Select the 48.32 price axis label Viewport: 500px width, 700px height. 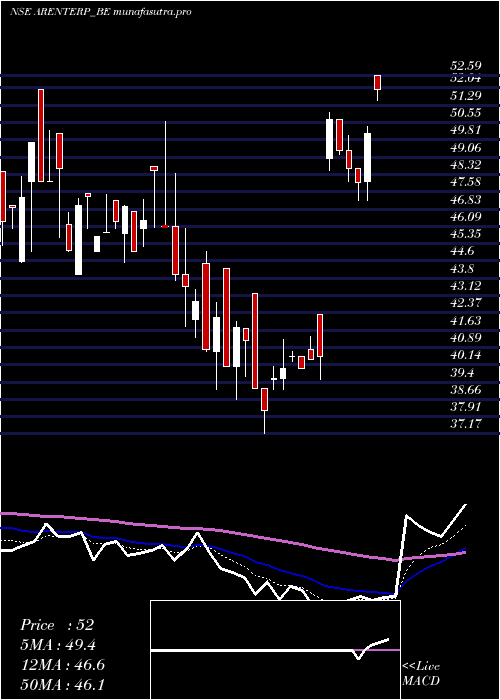coord(465,165)
